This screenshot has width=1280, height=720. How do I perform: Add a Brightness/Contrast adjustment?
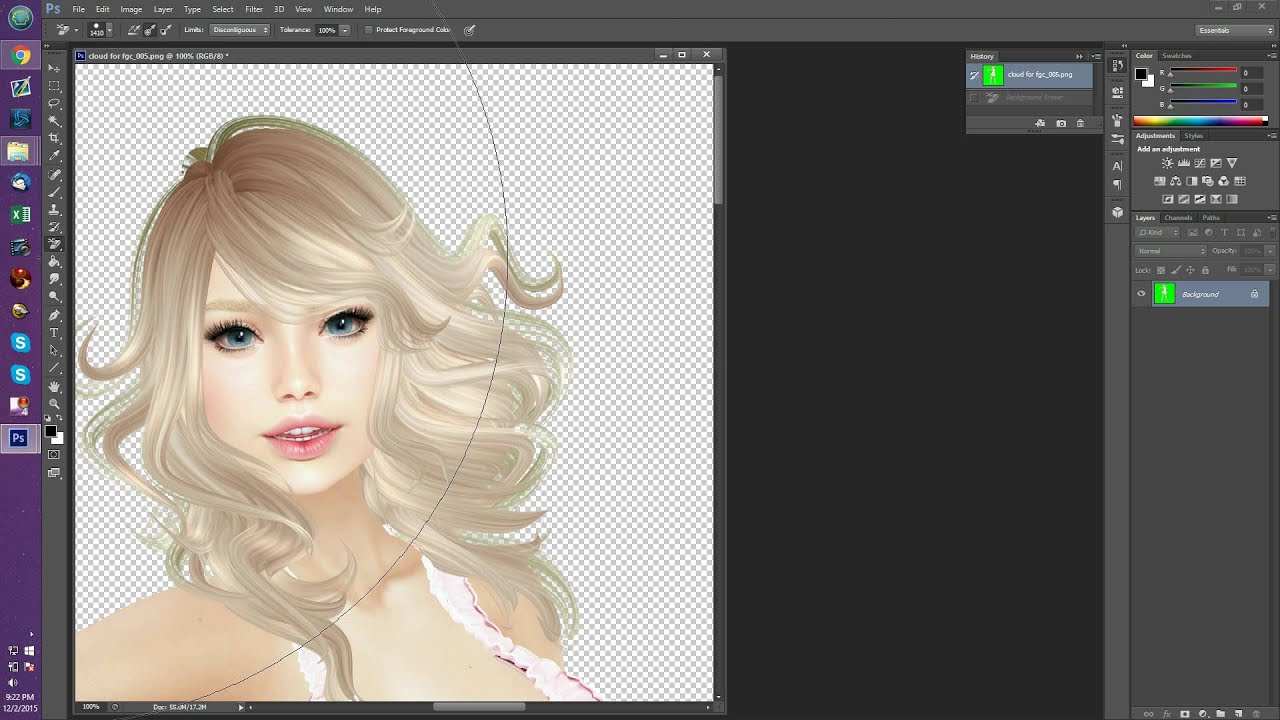pyautogui.click(x=1167, y=163)
